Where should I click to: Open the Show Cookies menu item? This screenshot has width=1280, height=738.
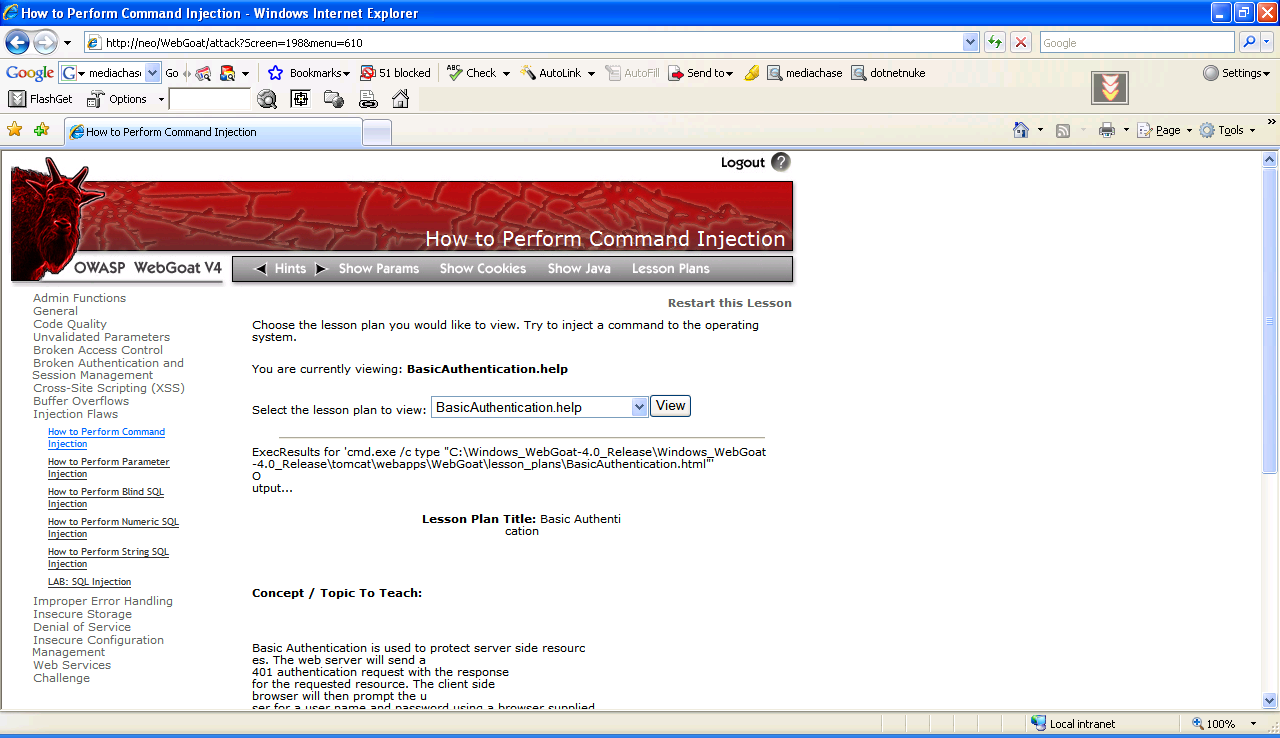click(483, 269)
